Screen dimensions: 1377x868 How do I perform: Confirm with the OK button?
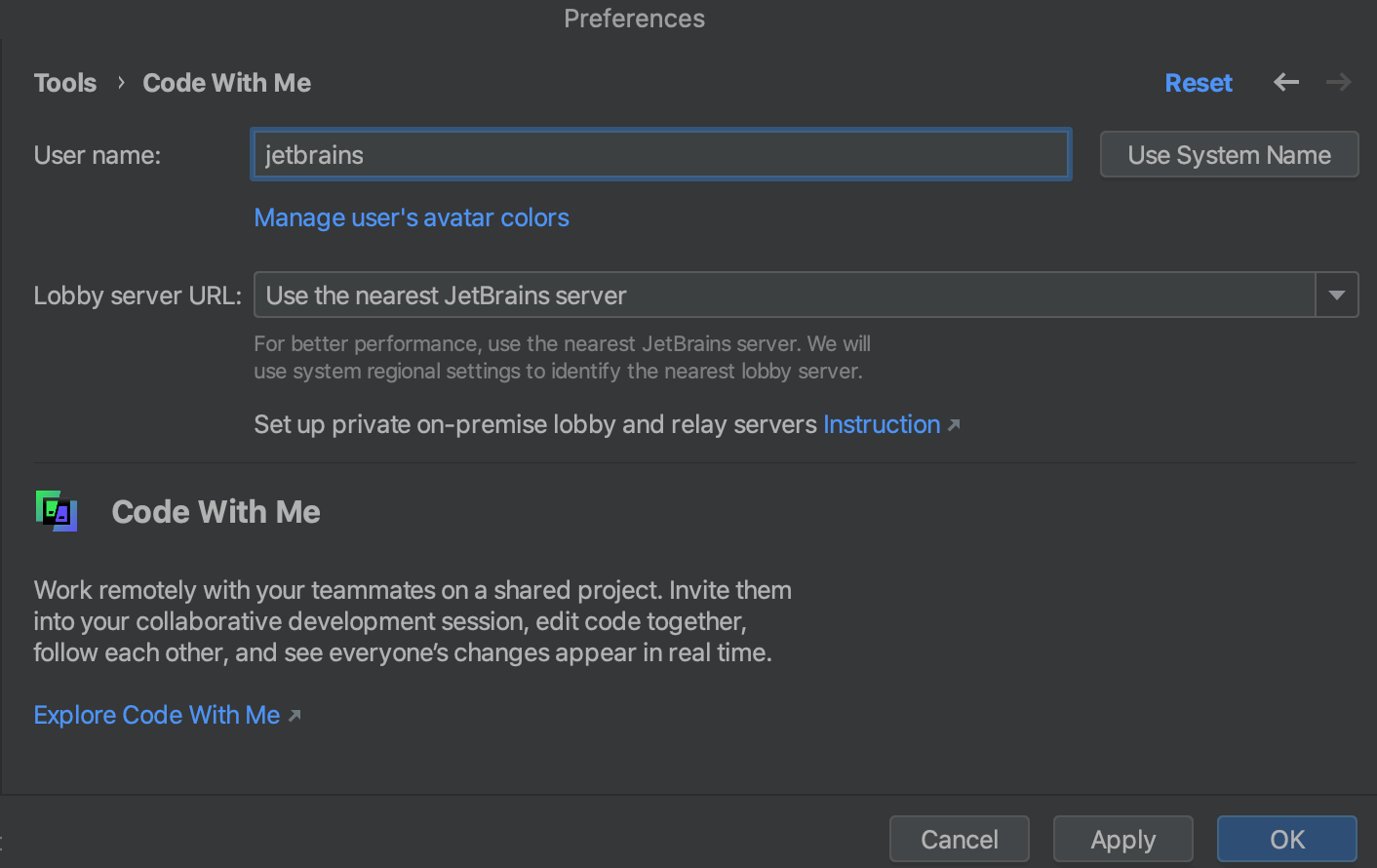pyautogui.click(x=1286, y=839)
